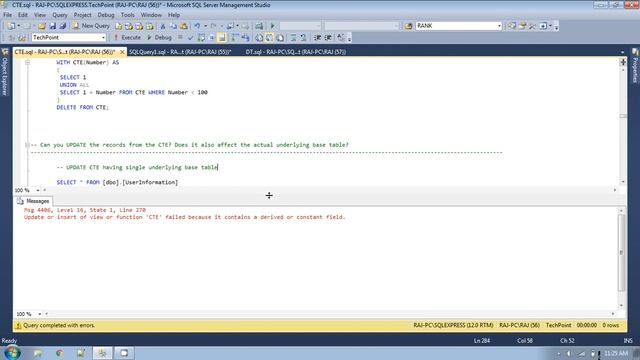Open the tab list dropdown arrow
Viewport: 640px width, 360px height.
coord(622,52)
